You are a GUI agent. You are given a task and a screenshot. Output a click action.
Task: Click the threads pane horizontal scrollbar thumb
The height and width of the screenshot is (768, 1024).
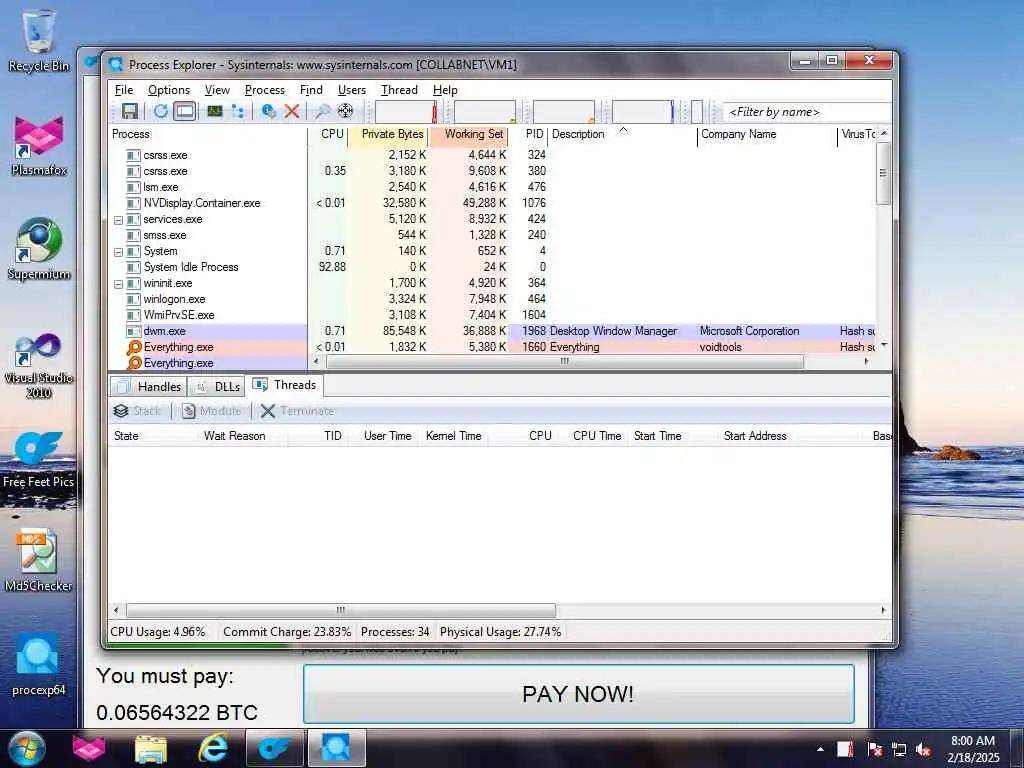click(340, 610)
